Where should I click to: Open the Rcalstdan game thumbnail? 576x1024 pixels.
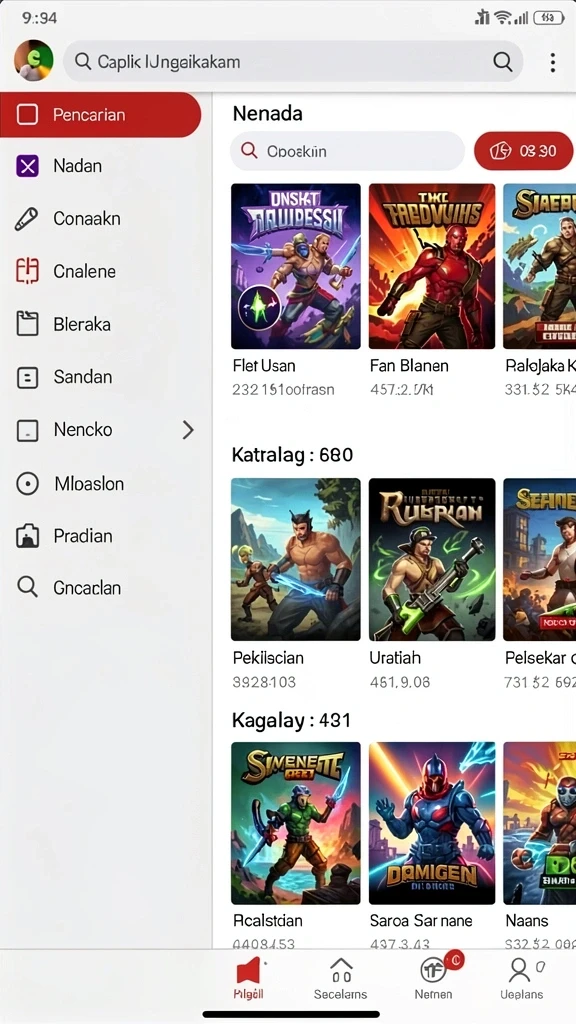296,823
